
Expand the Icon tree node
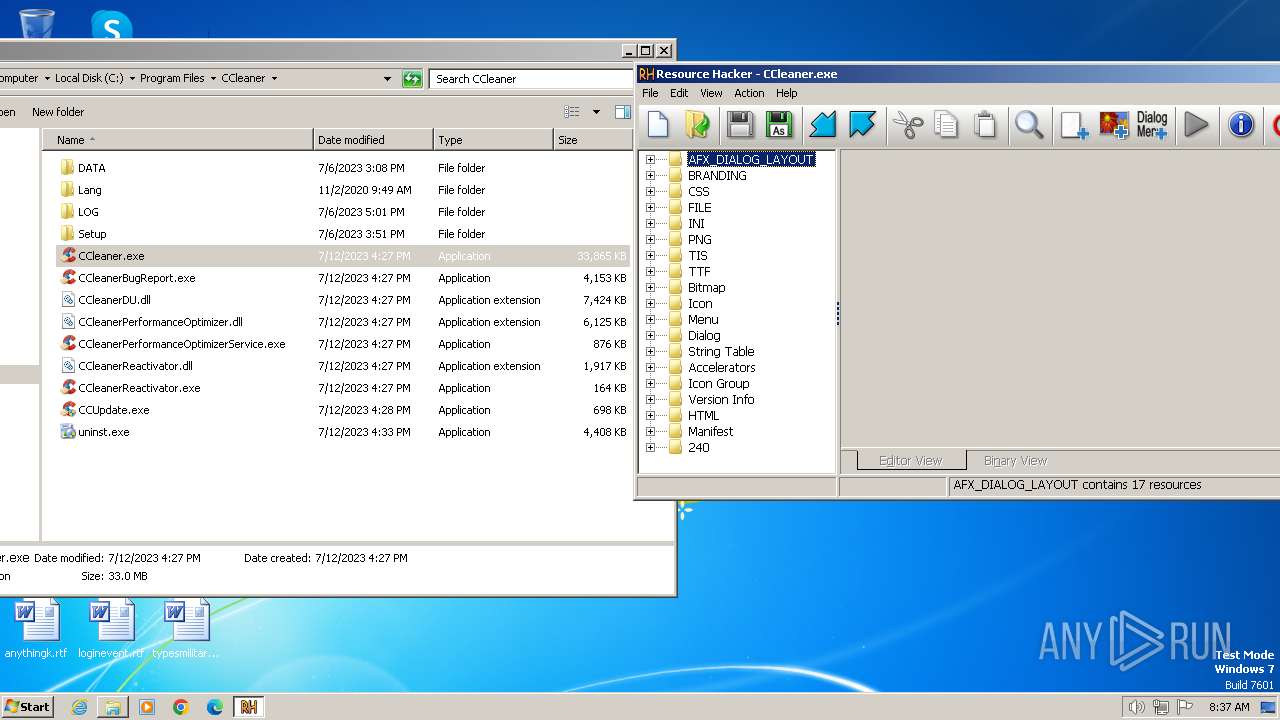[x=650, y=303]
